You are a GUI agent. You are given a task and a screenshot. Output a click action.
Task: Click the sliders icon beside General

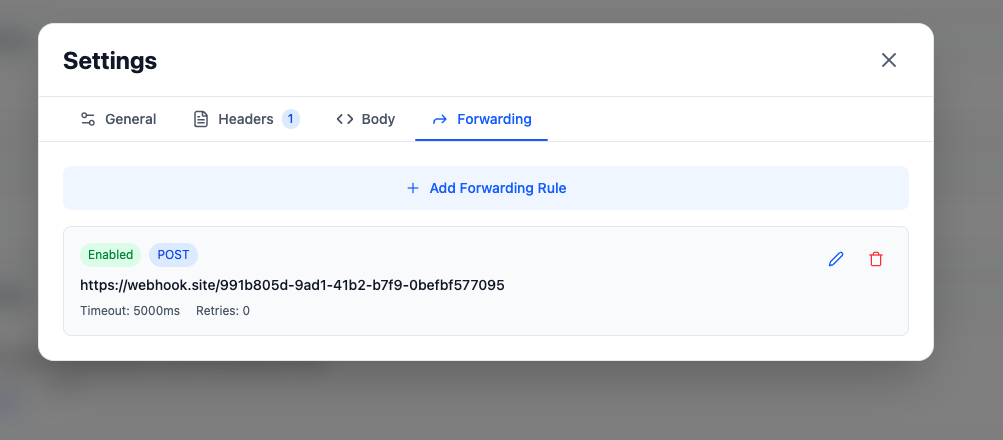point(88,119)
